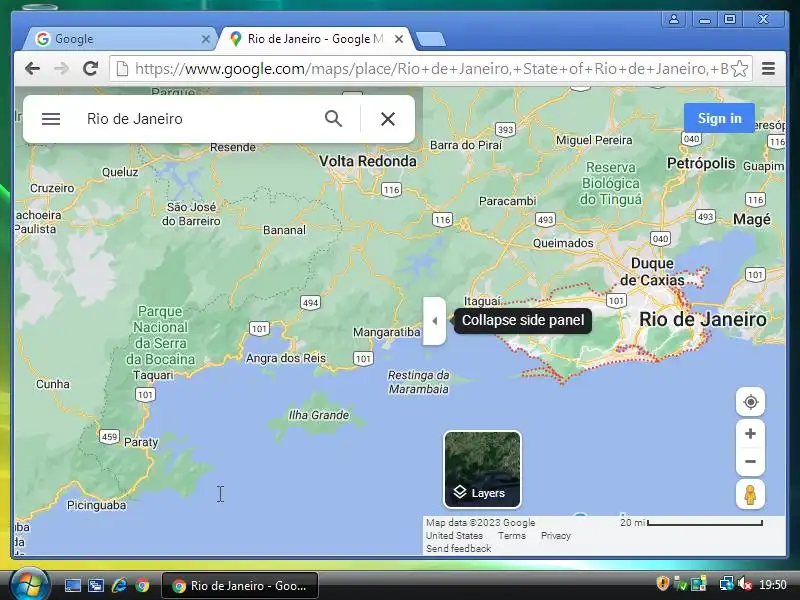
Task: Close the Google tab
Action: pyautogui.click(x=206, y=39)
